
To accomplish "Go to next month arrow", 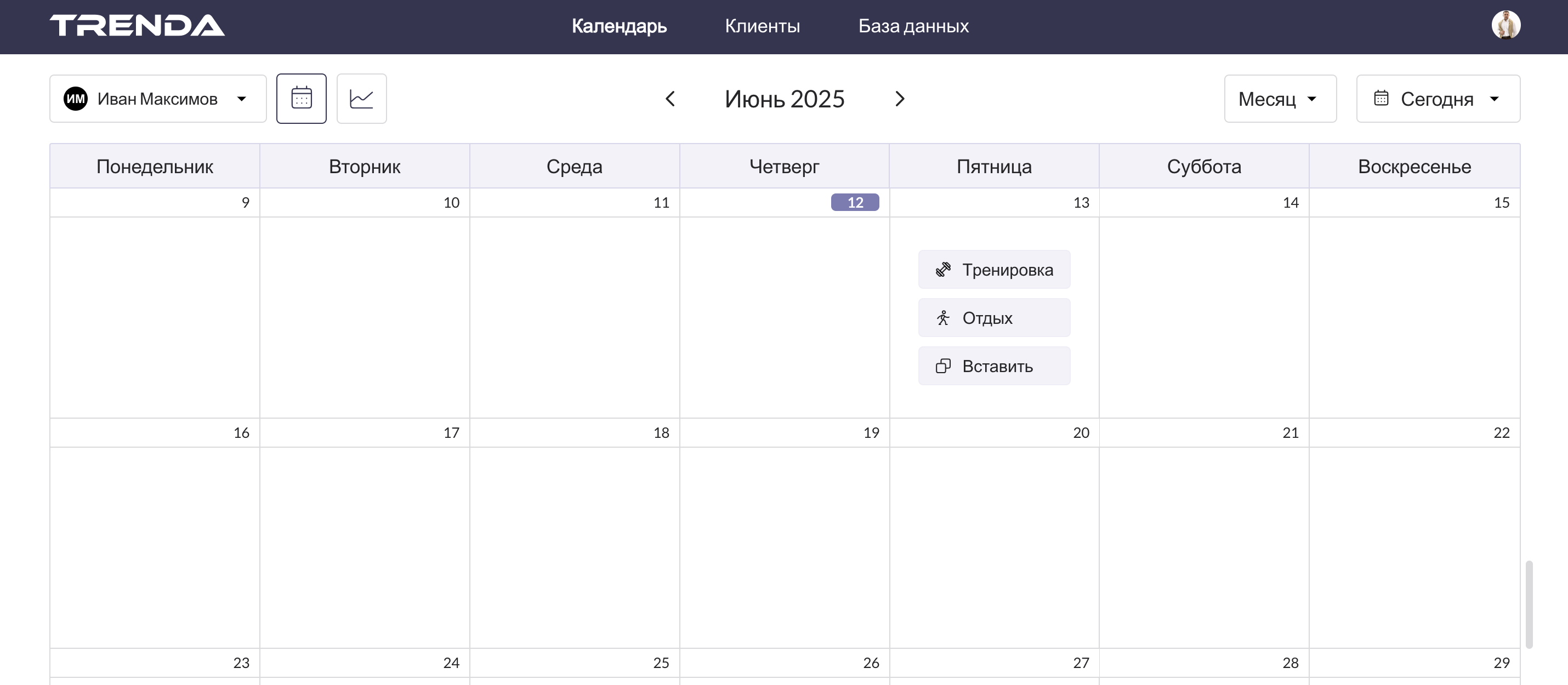I will (x=900, y=99).
